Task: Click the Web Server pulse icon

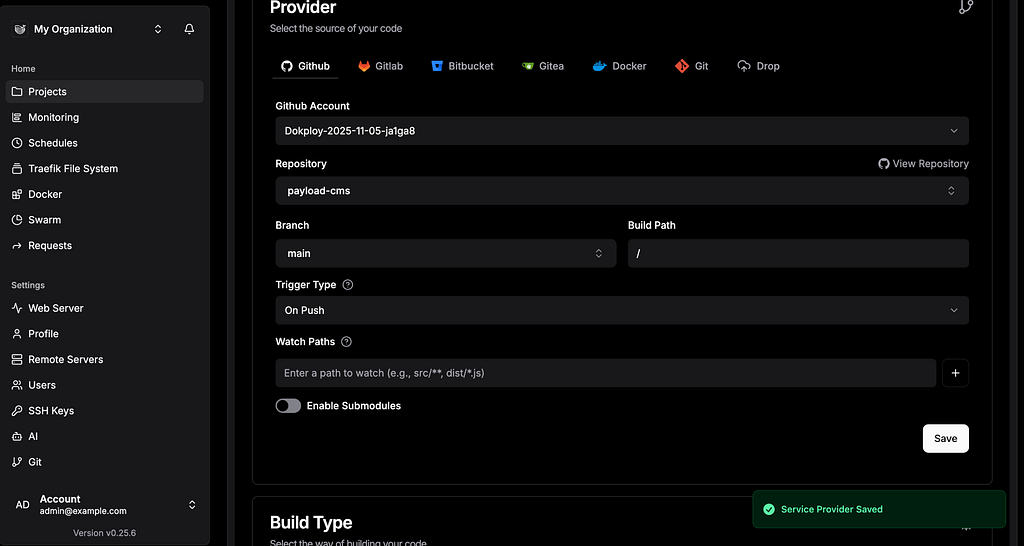Action: pos(17,308)
